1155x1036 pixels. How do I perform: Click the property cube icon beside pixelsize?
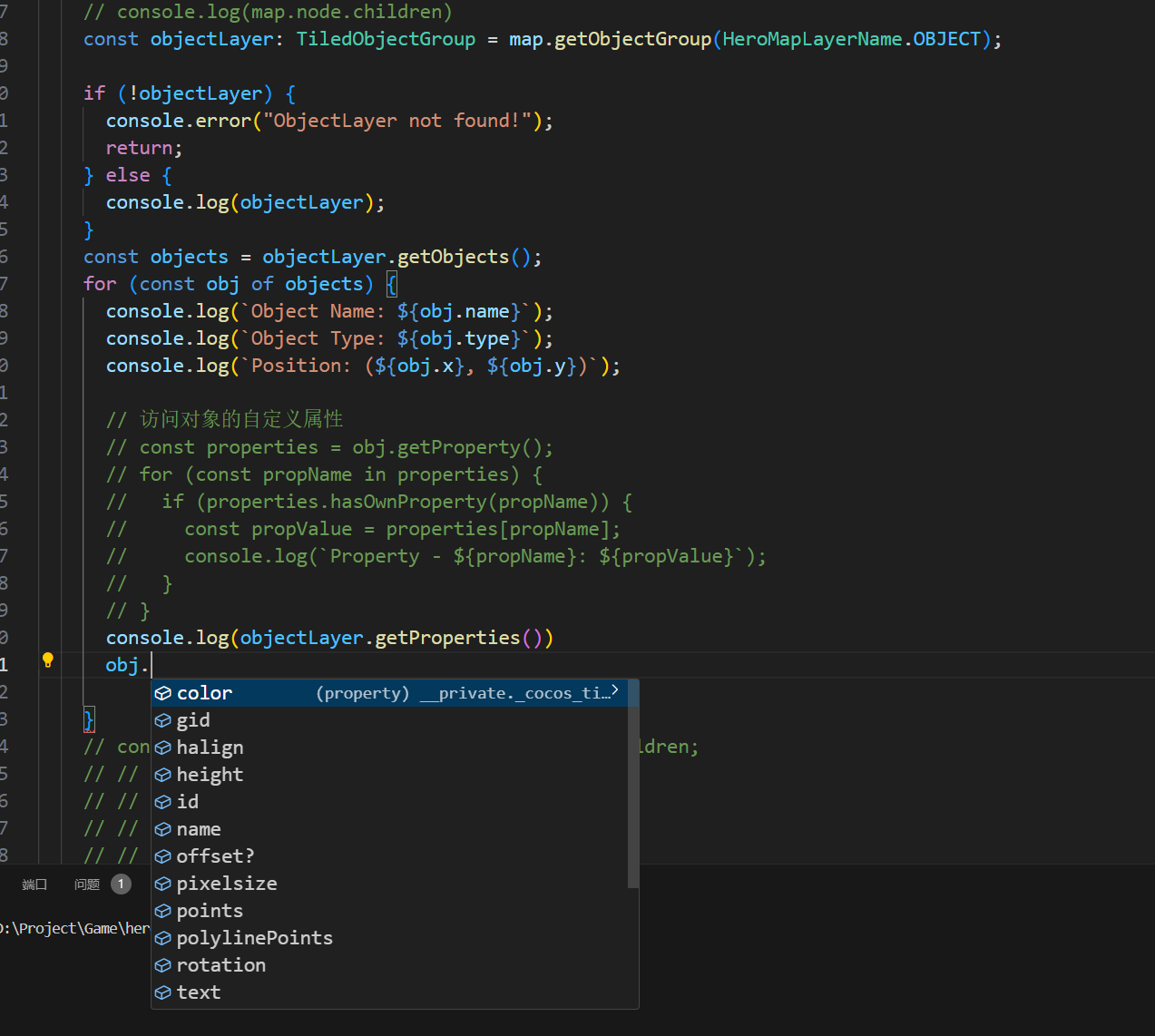(163, 884)
